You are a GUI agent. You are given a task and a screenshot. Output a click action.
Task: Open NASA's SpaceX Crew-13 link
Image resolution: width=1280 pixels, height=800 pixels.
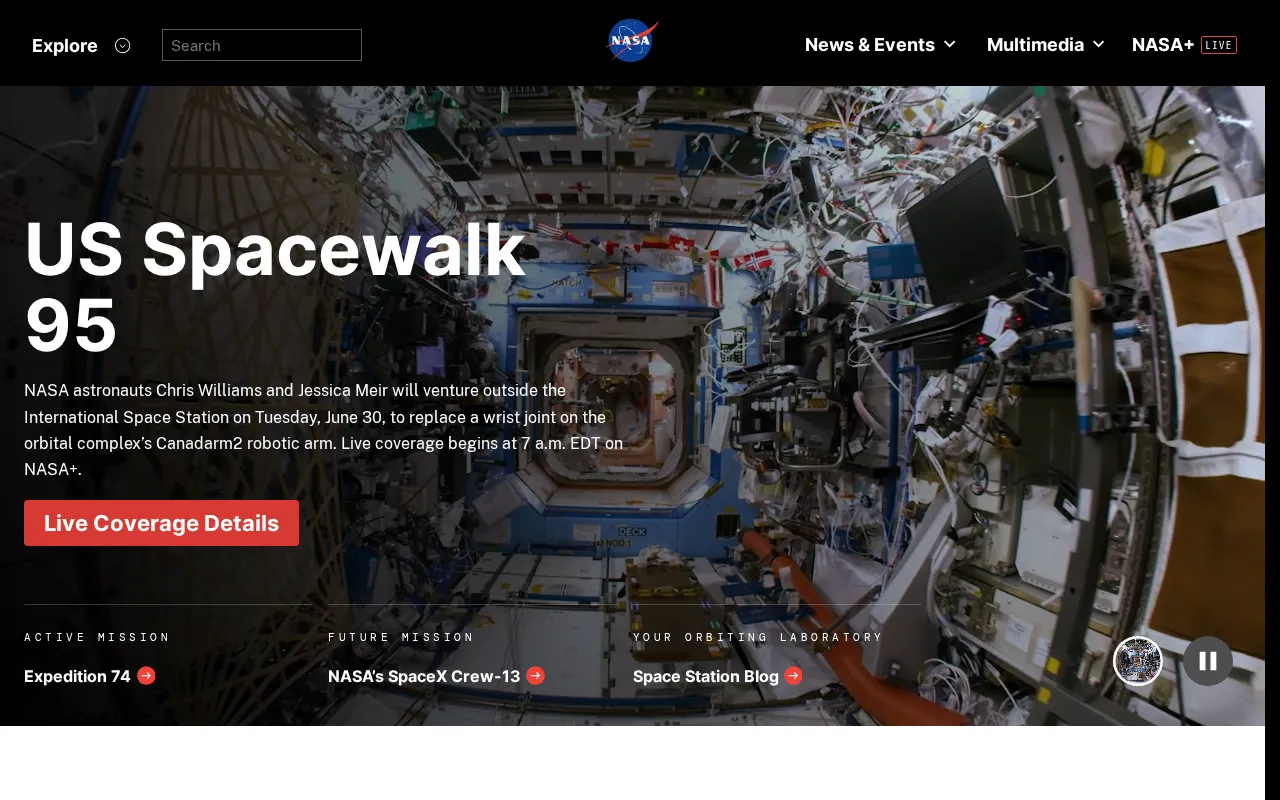[x=424, y=676]
